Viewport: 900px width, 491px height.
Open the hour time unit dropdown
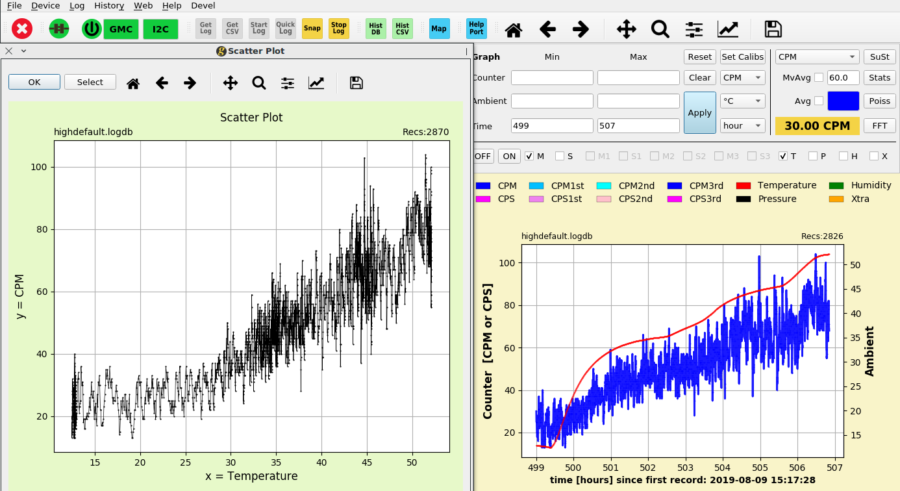pos(742,126)
